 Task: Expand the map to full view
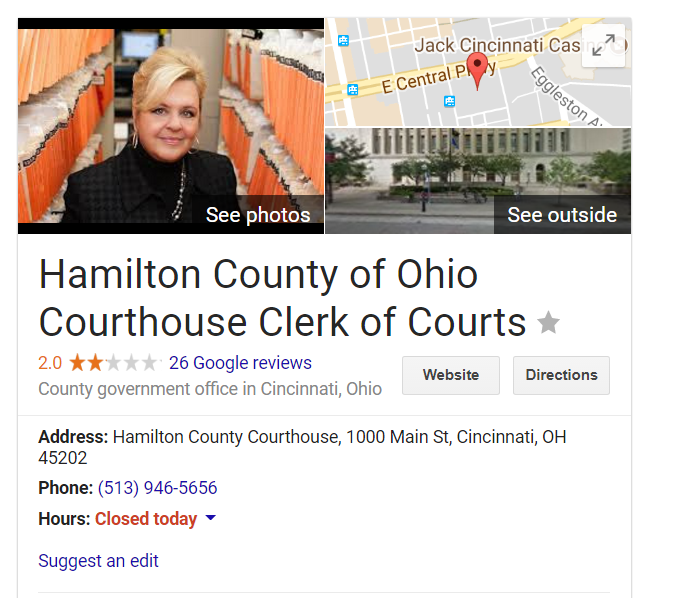(604, 45)
